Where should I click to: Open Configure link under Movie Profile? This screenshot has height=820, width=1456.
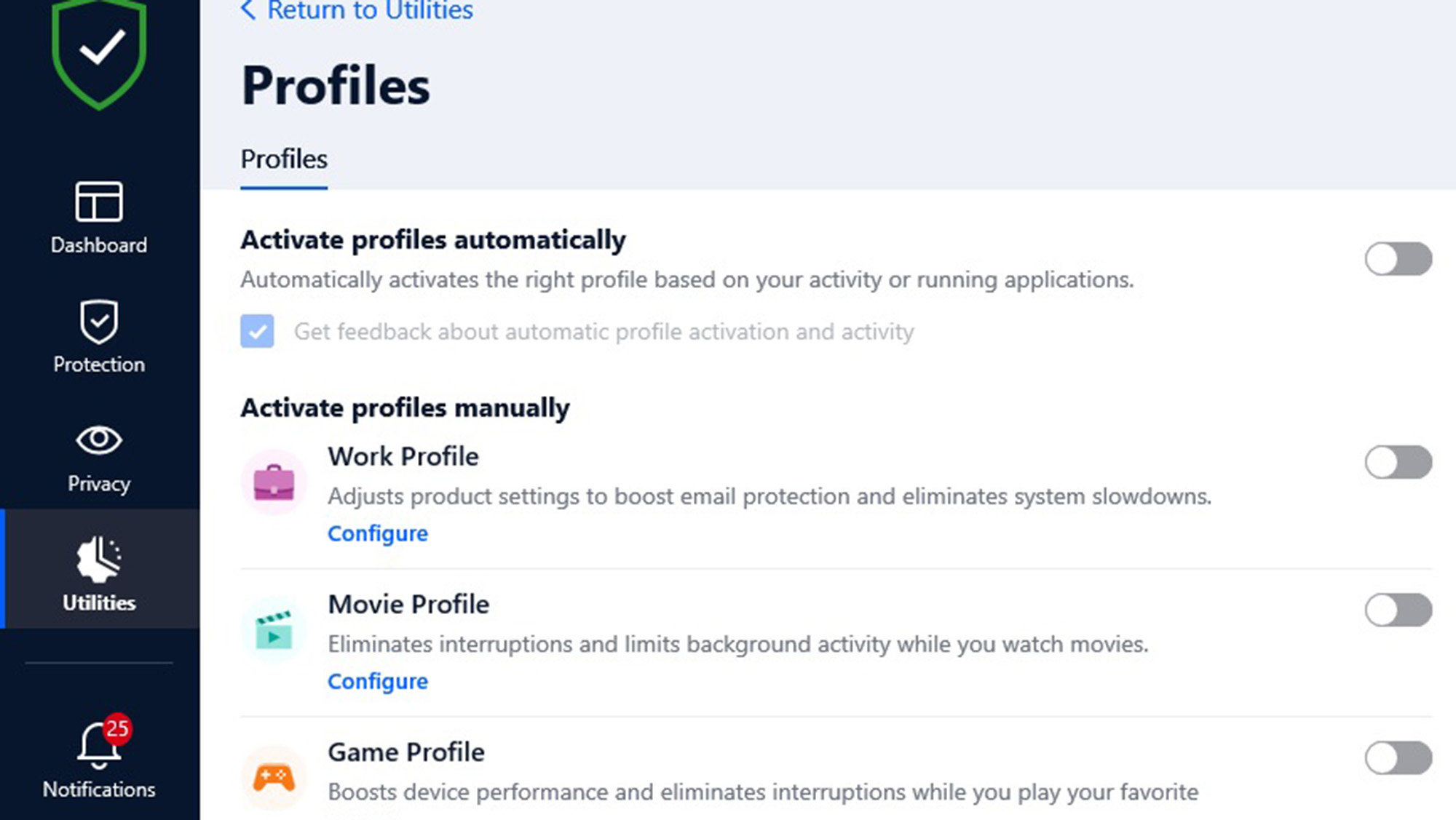(377, 681)
